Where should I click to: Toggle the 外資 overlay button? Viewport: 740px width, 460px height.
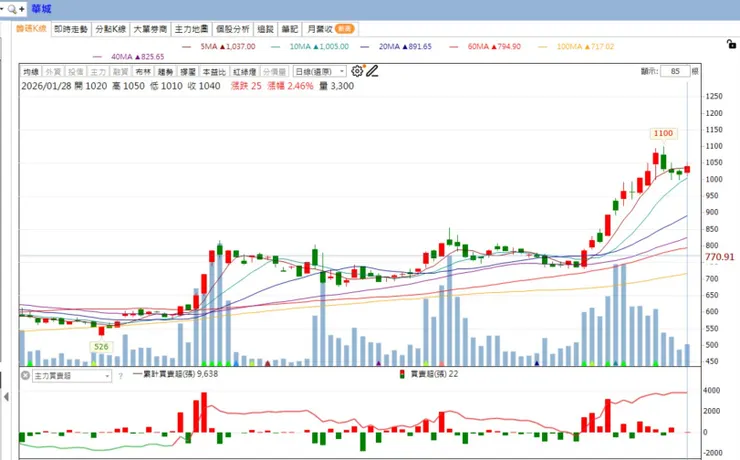click(53, 72)
